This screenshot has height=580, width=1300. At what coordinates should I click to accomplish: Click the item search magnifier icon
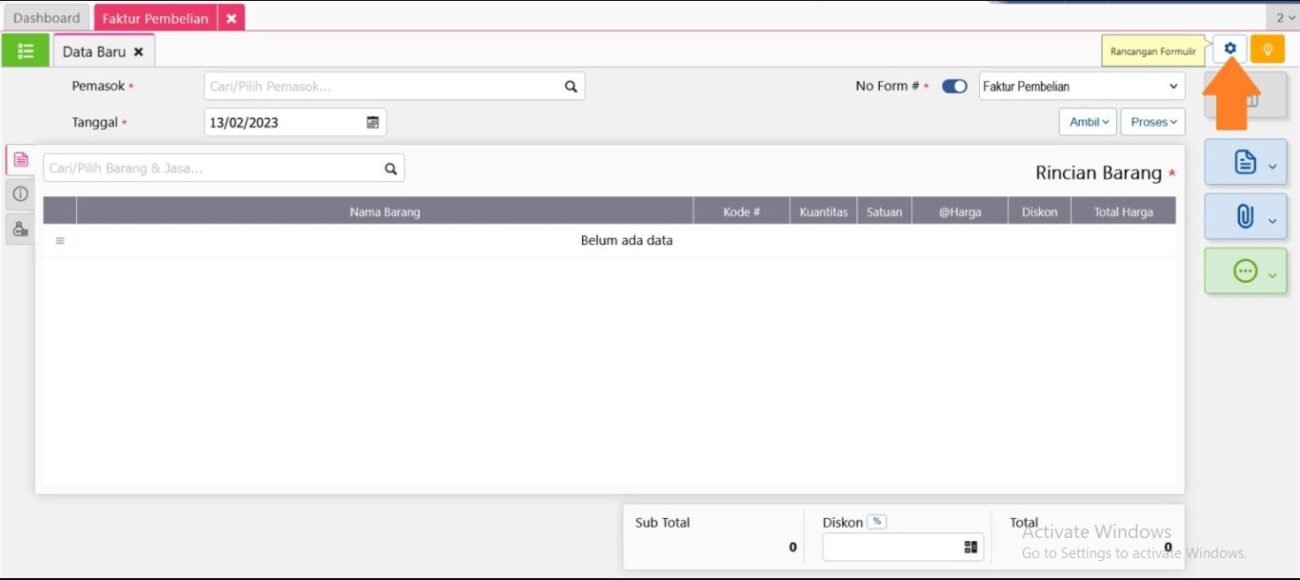pos(391,169)
